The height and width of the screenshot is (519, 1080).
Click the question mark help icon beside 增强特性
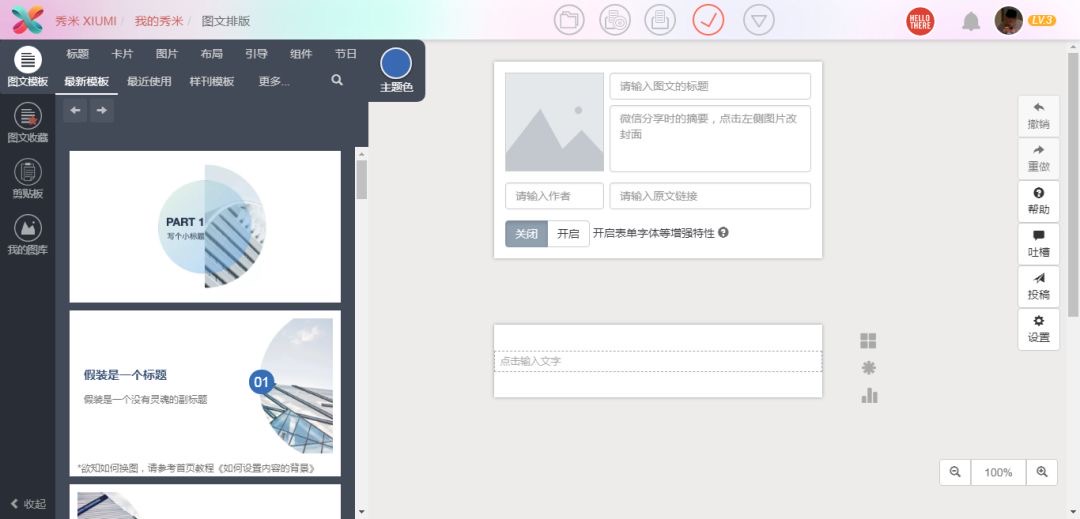tap(723, 233)
